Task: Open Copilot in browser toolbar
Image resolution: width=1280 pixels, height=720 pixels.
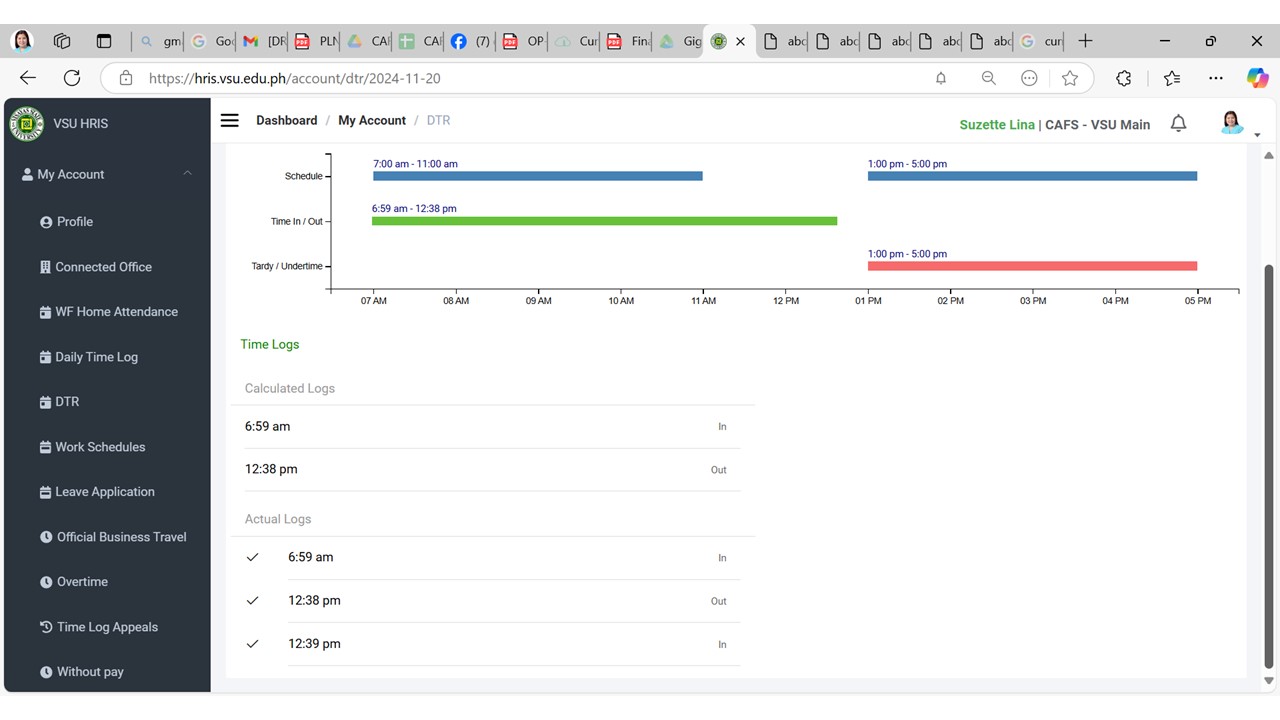Action: pos(1257,78)
